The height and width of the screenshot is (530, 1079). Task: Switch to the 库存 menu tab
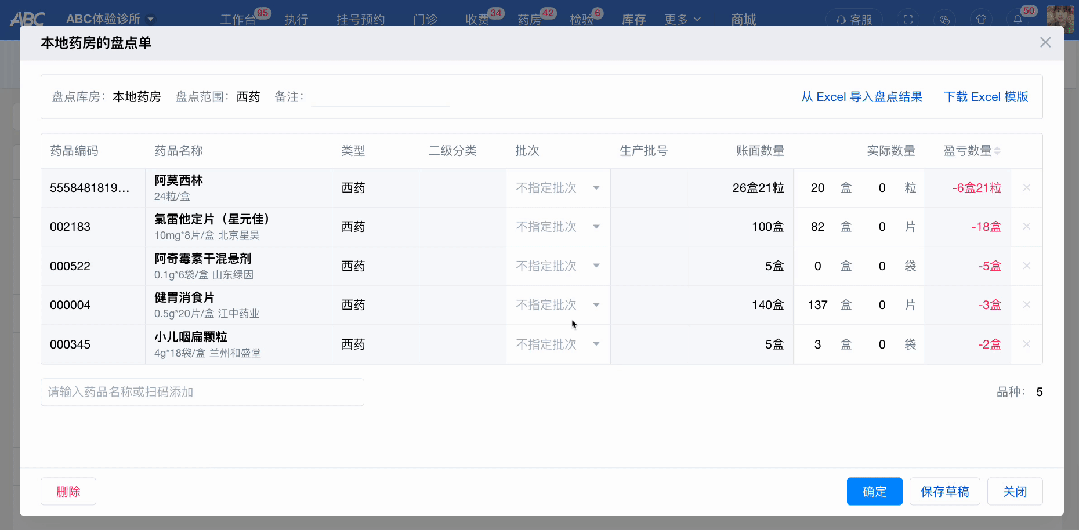pyautogui.click(x=633, y=19)
